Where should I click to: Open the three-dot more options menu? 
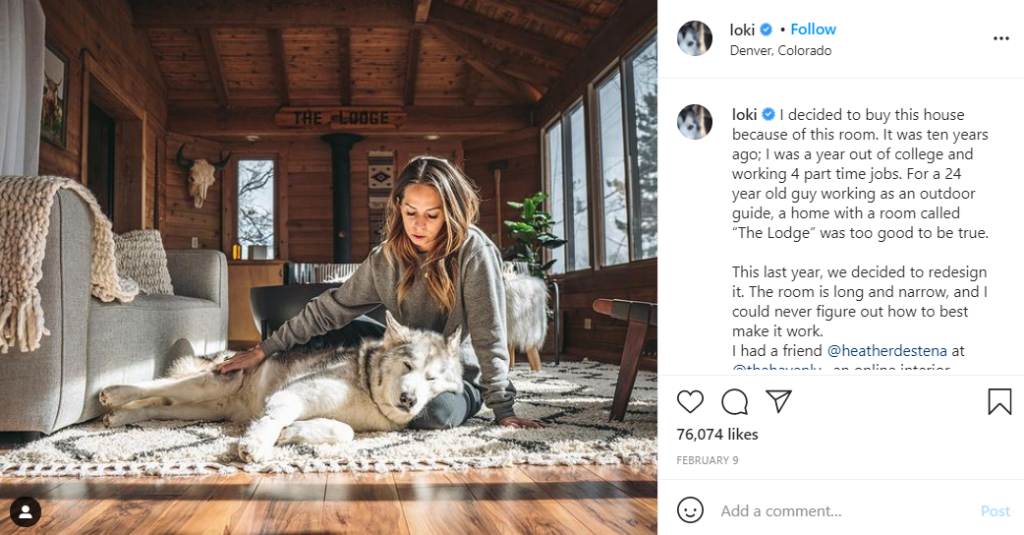tap(1001, 38)
